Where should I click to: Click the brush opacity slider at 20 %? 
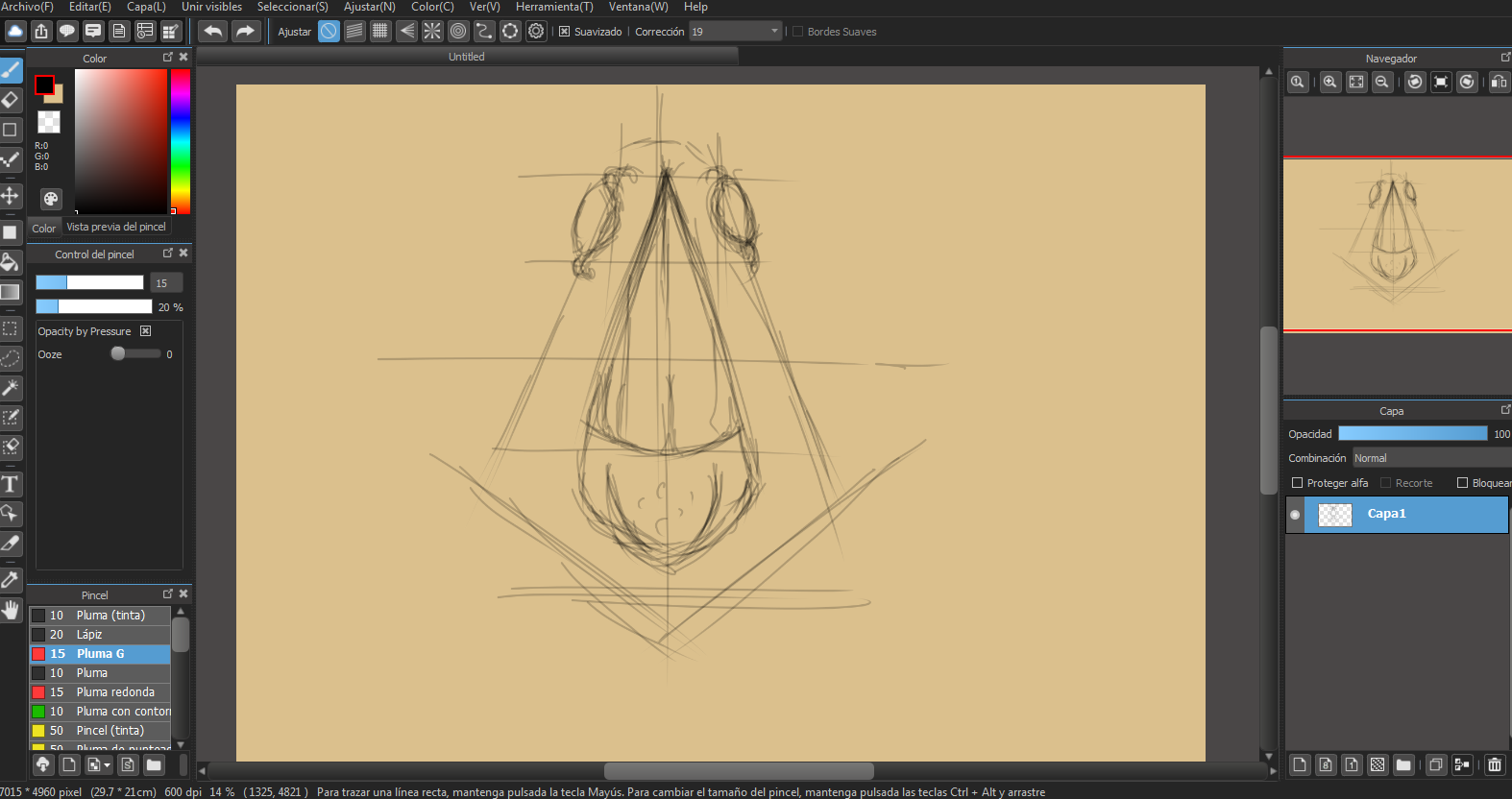pyautogui.click(x=93, y=306)
